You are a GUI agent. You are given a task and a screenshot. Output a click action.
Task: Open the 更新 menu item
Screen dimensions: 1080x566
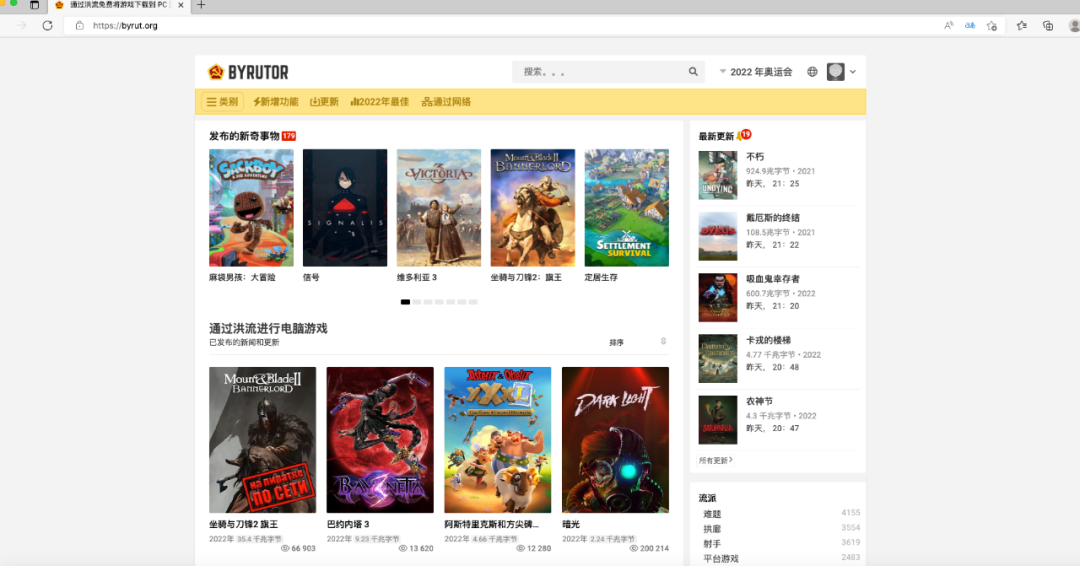324,102
